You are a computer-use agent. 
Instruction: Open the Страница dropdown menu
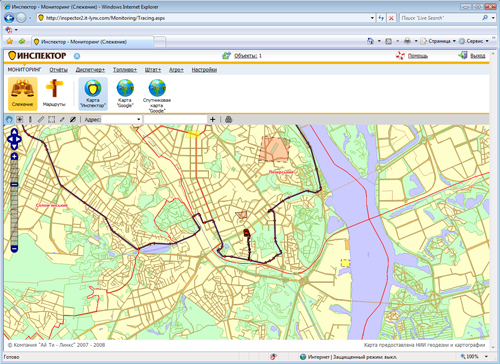point(438,41)
